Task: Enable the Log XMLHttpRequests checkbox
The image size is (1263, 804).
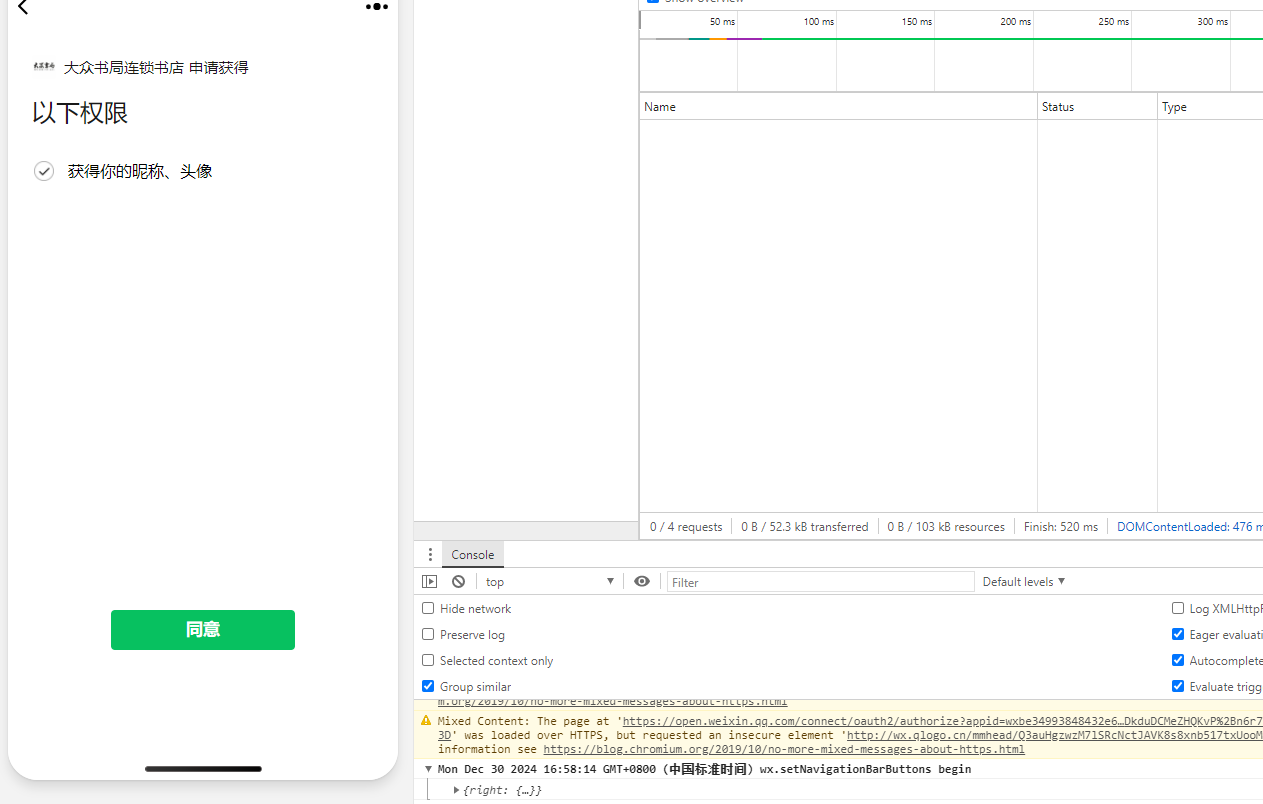Action: (1178, 608)
